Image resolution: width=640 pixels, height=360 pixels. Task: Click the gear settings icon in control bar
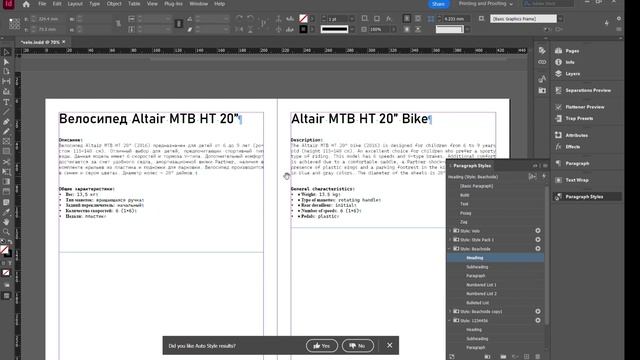619,19
